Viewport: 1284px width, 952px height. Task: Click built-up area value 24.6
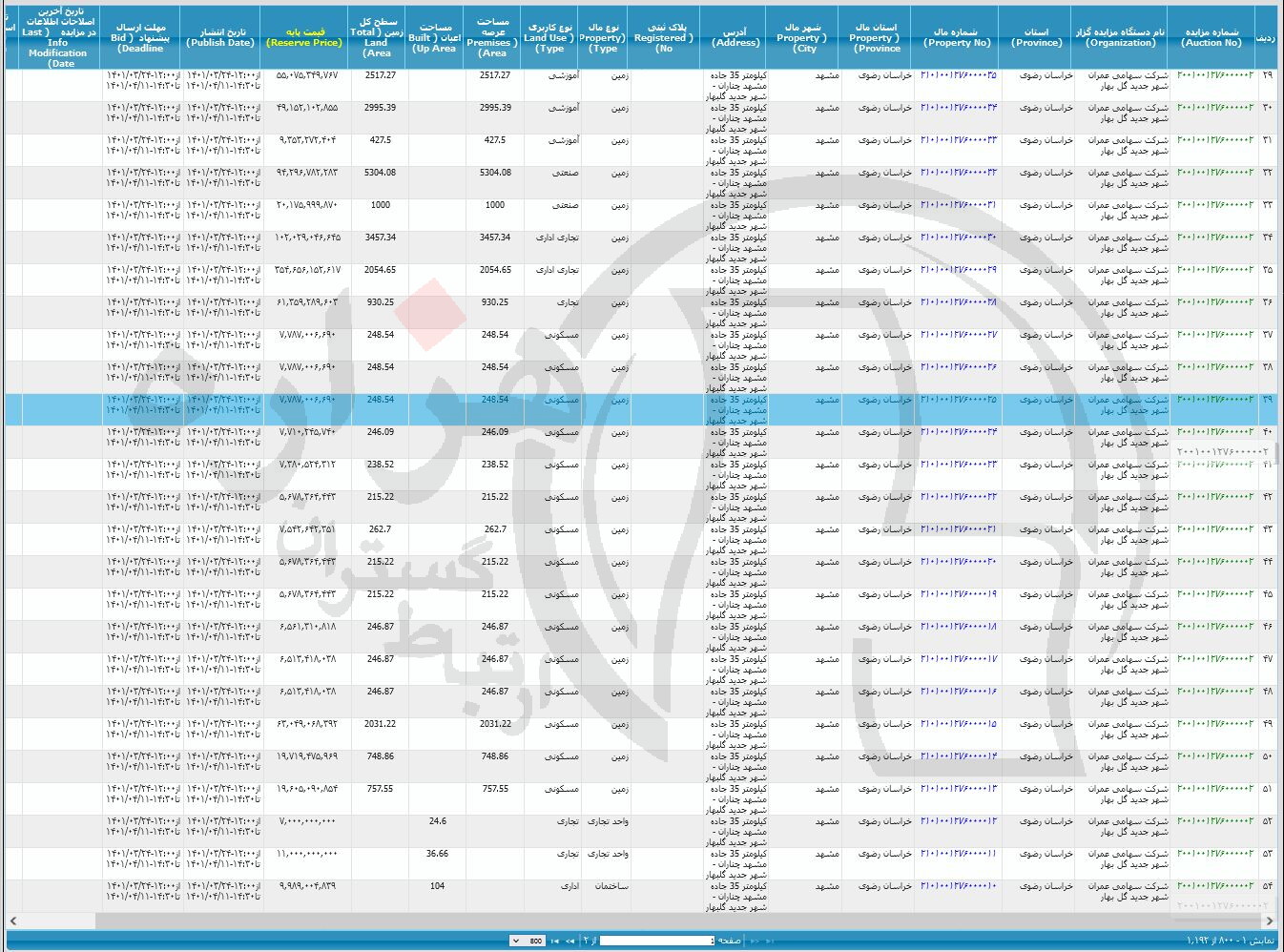[437, 821]
